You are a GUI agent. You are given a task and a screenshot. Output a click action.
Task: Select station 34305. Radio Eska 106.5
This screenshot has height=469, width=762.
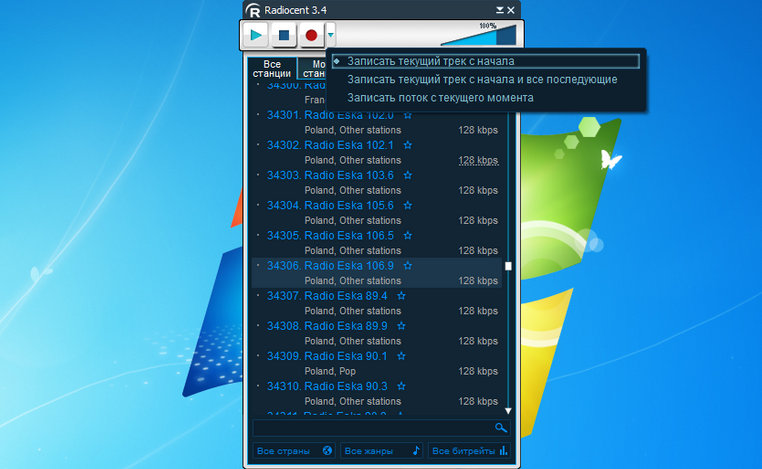pyautogui.click(x=330, y=236)
